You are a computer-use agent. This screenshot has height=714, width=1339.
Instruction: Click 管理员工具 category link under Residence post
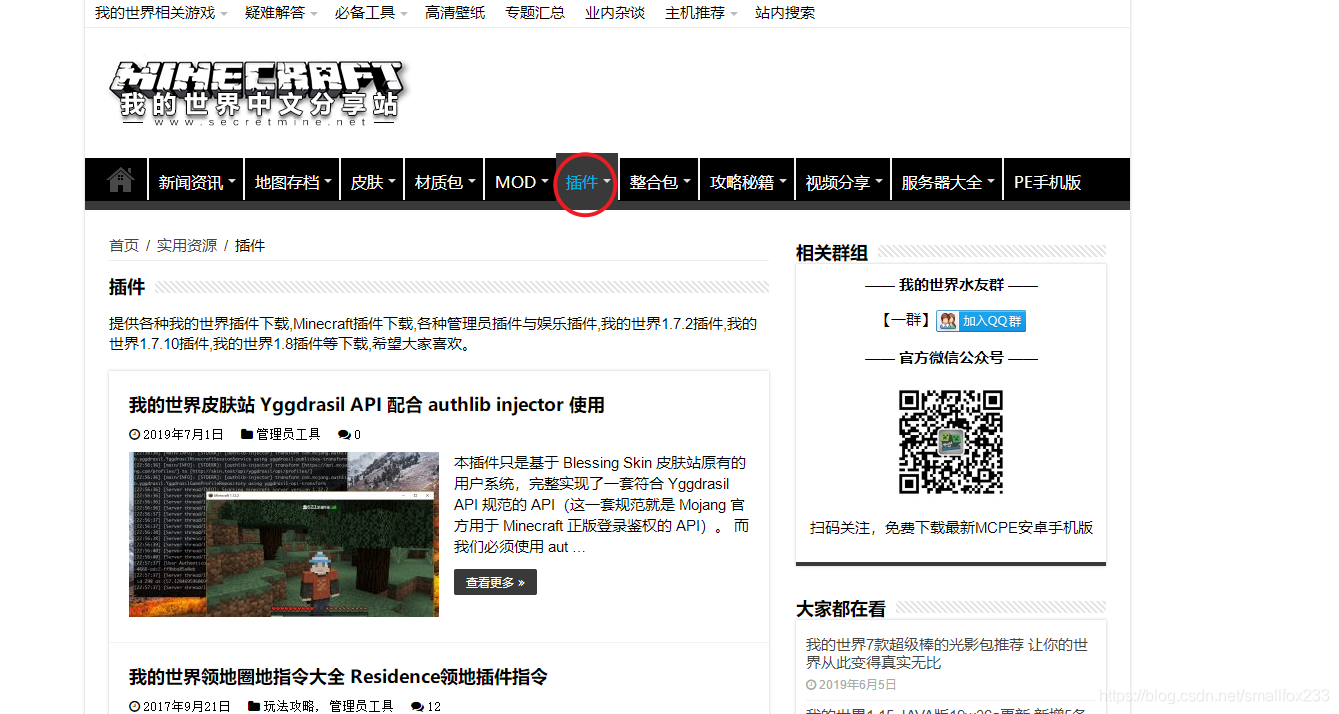(361, 707)
